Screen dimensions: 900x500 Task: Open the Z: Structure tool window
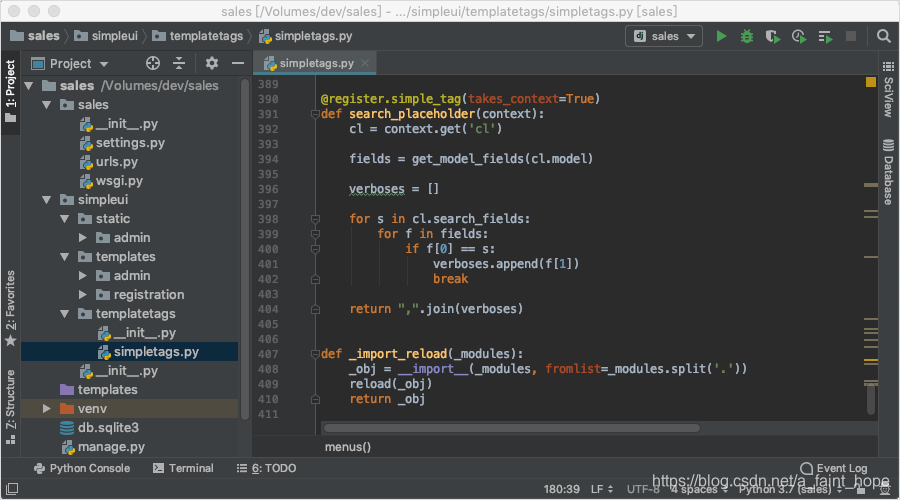(10, 407)
